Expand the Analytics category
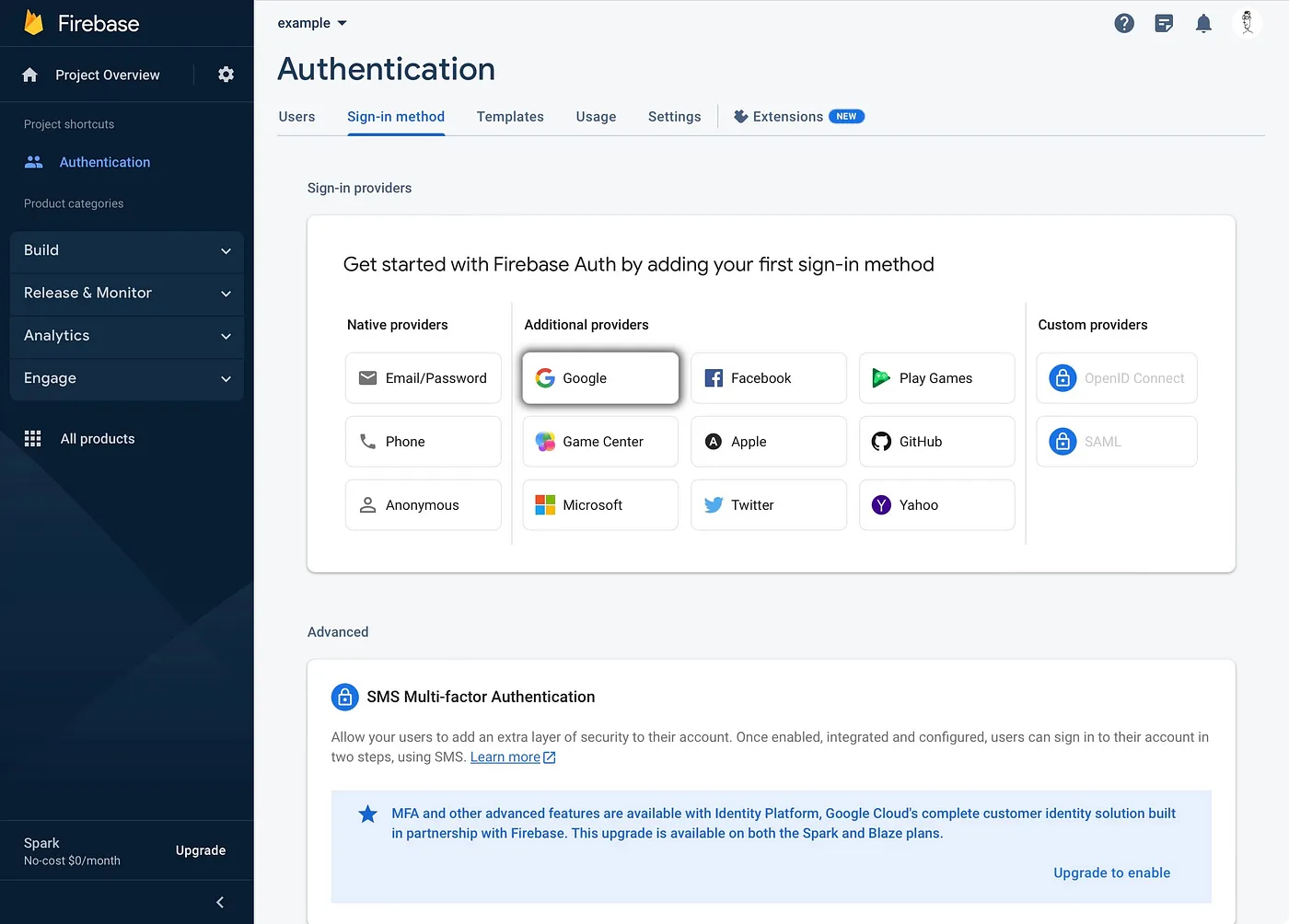 click(x=127, y=336)
